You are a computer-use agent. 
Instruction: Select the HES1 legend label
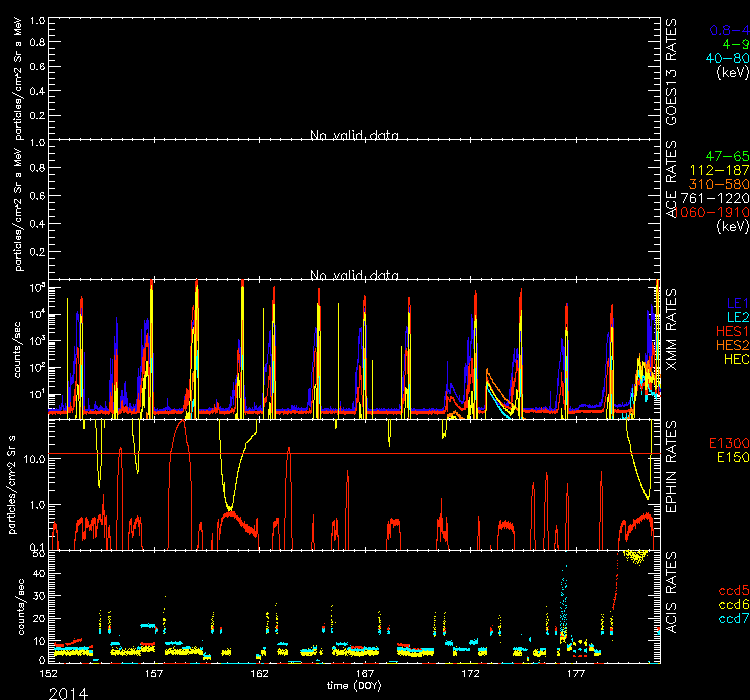pyautogui.click(x=728, y=329)
